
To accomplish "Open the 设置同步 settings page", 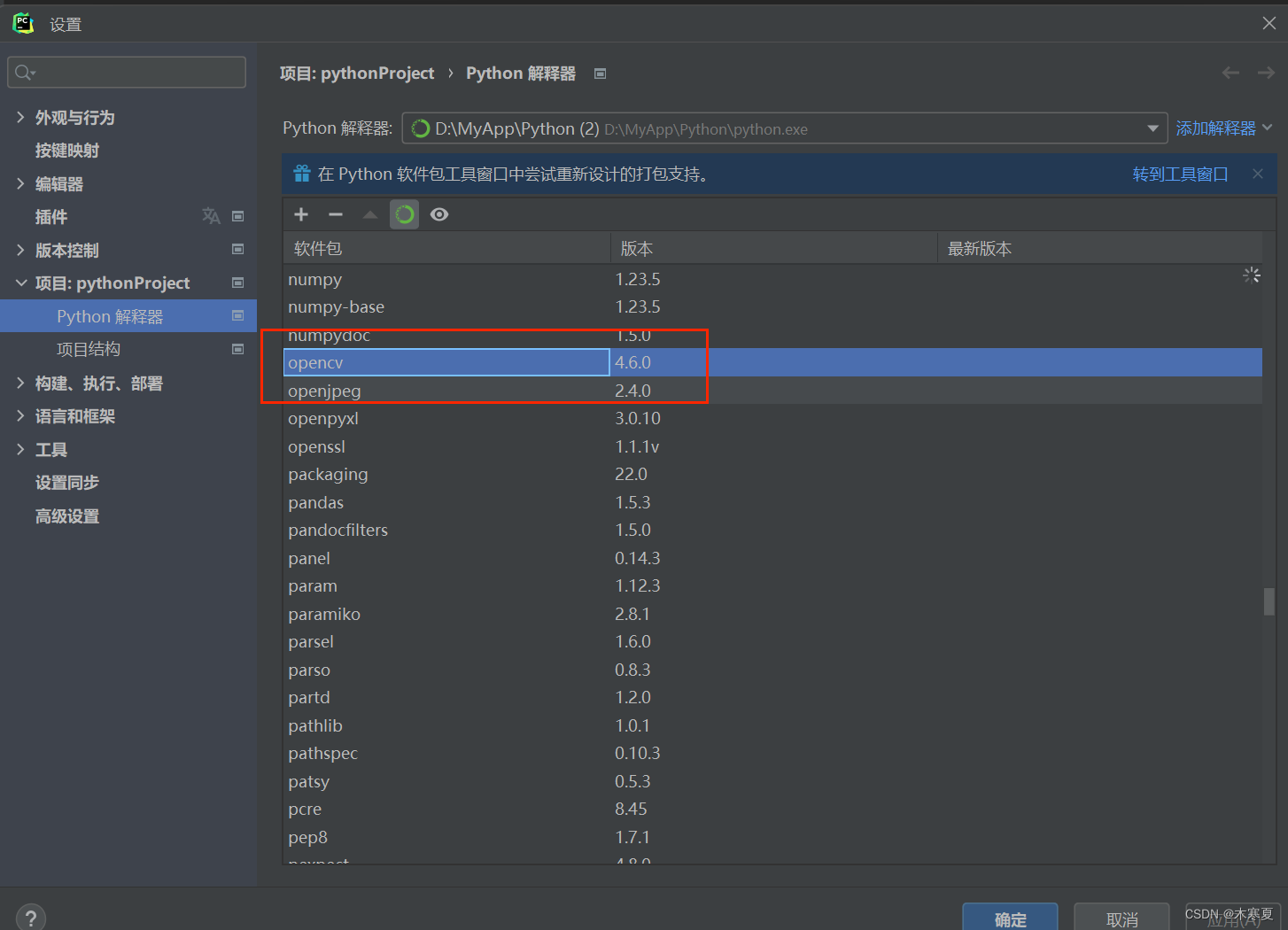I will click(67, 483).
